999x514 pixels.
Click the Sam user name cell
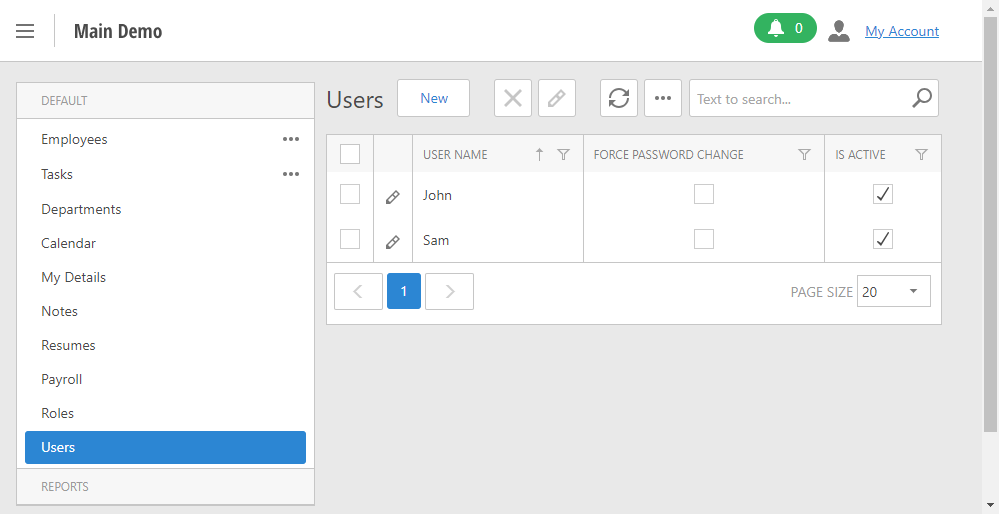pyautogui.click(x=498, y=240)
